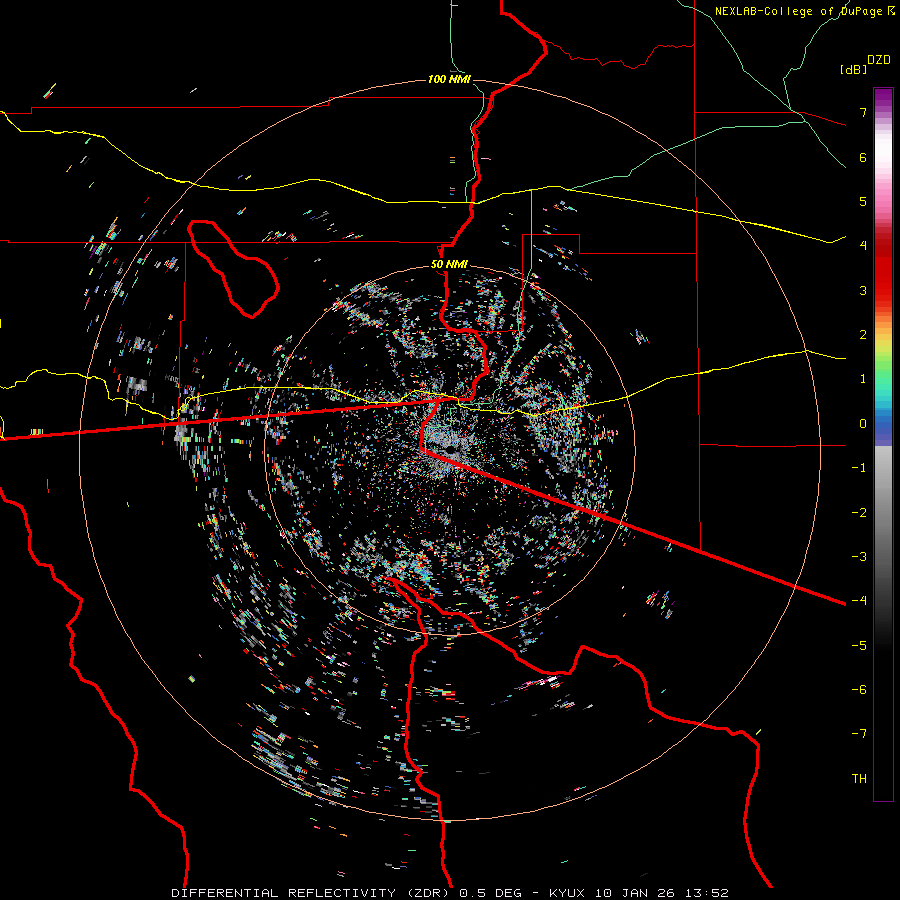Click the 100 NMI range ring label
Image resolution: width=900 pixels, height=900 pixels.
(449, 79)
